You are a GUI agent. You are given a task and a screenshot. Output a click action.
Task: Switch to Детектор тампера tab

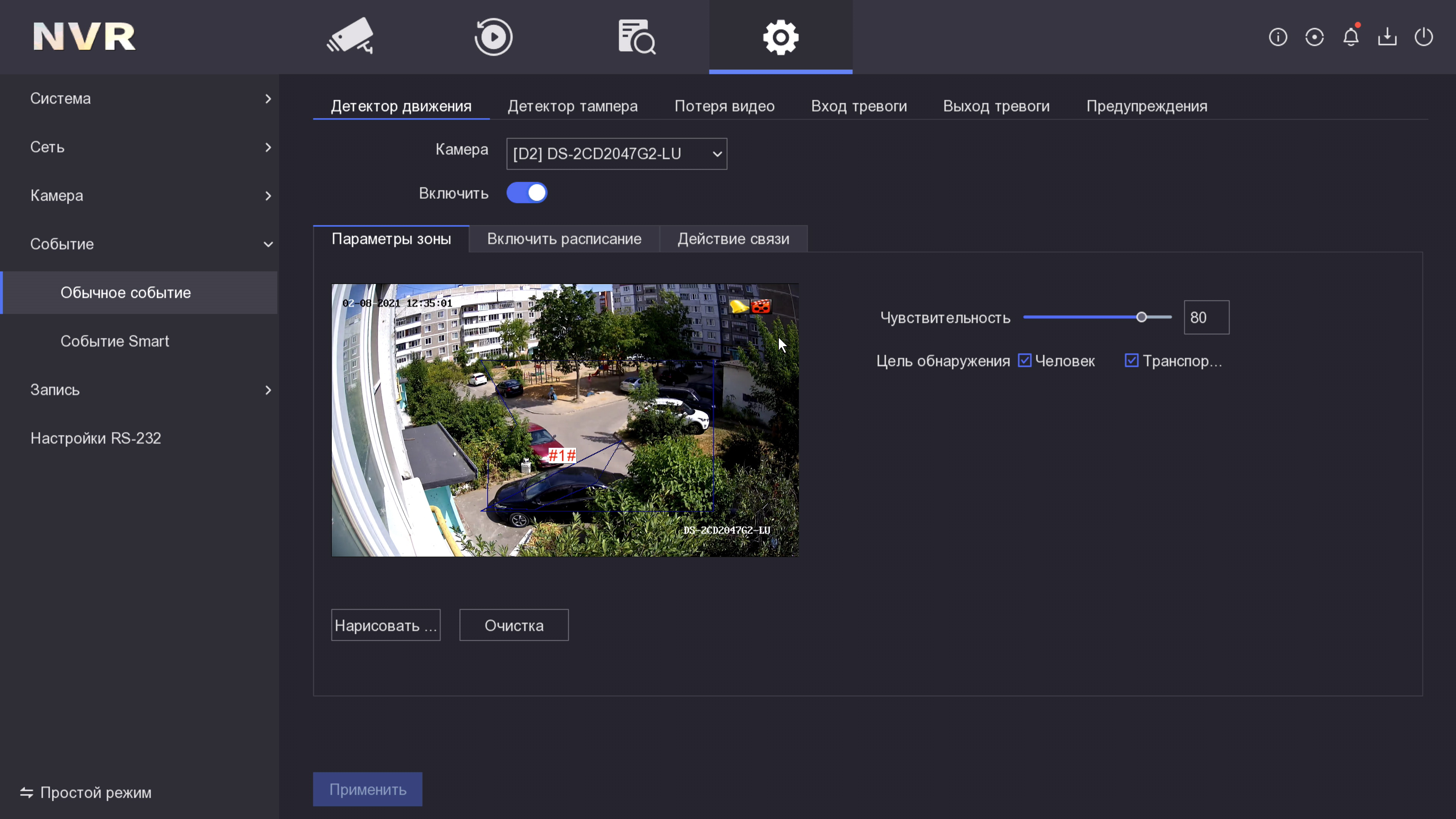click(x=572, y=106)
